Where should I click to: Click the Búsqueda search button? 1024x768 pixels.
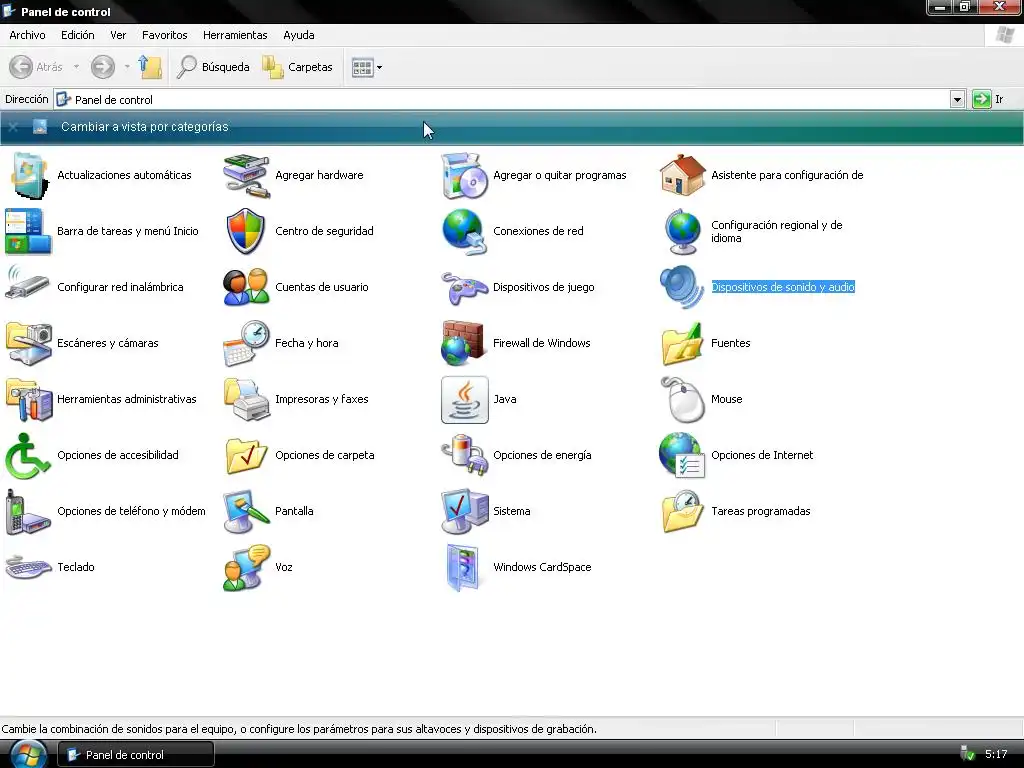[x=214, y=67]
